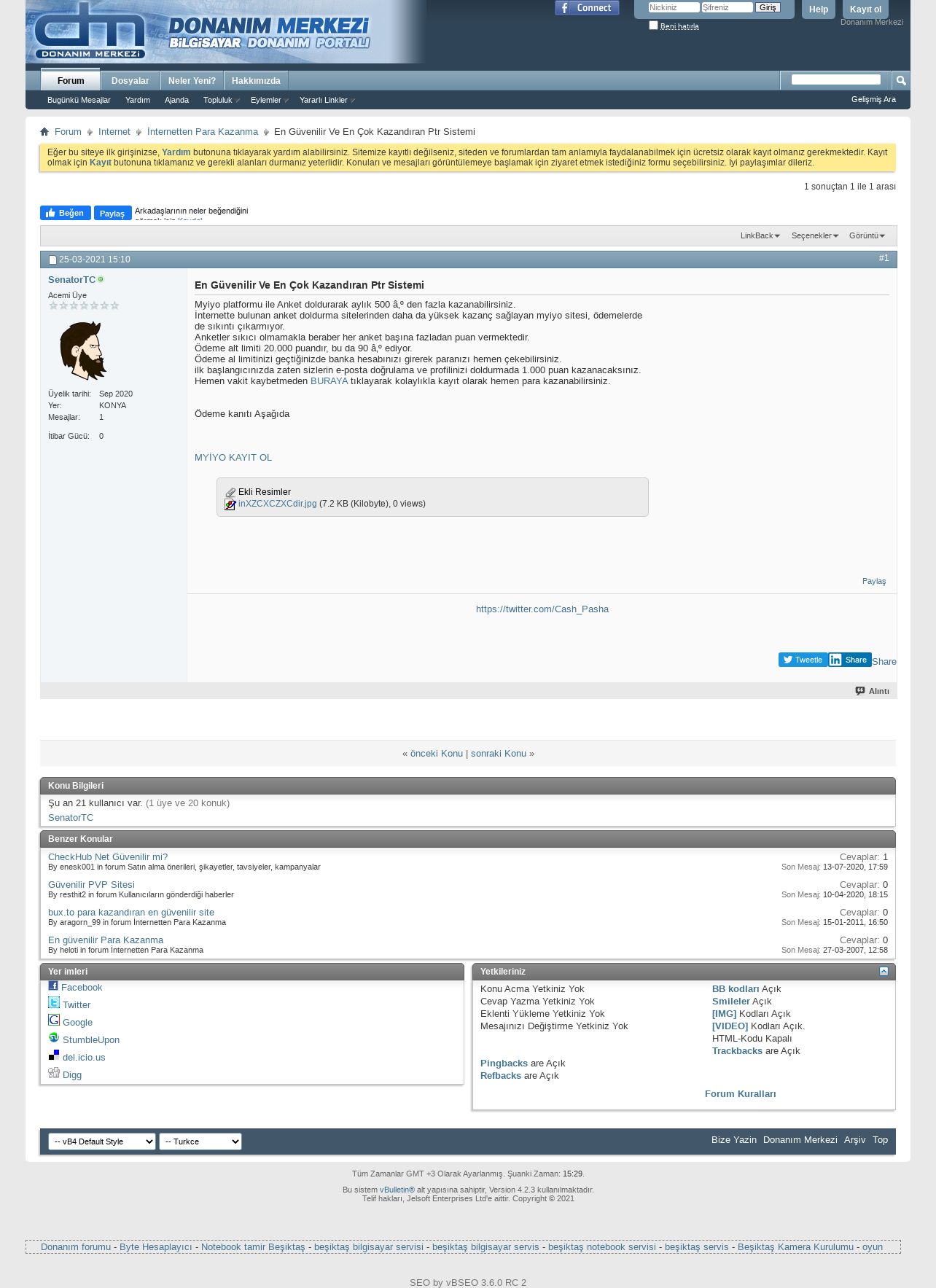Screen dimensions: 936x1288
Task: Click the Trackbacks permissions link
Action: 737,1051
